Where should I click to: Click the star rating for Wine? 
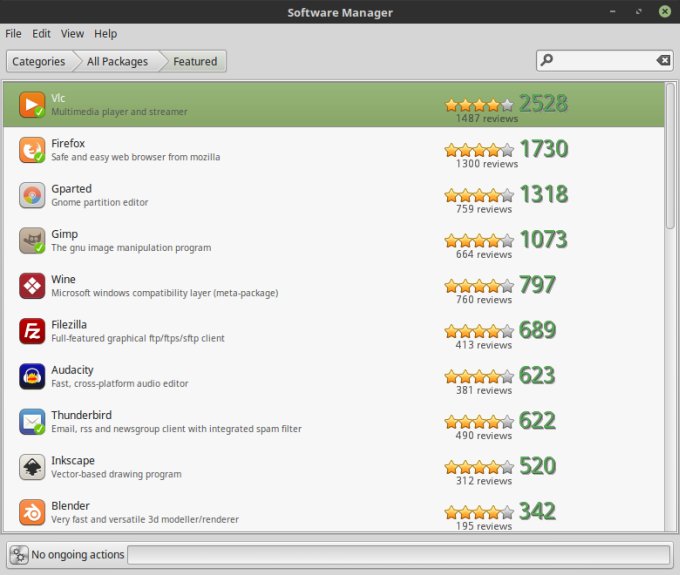point(479,286)
